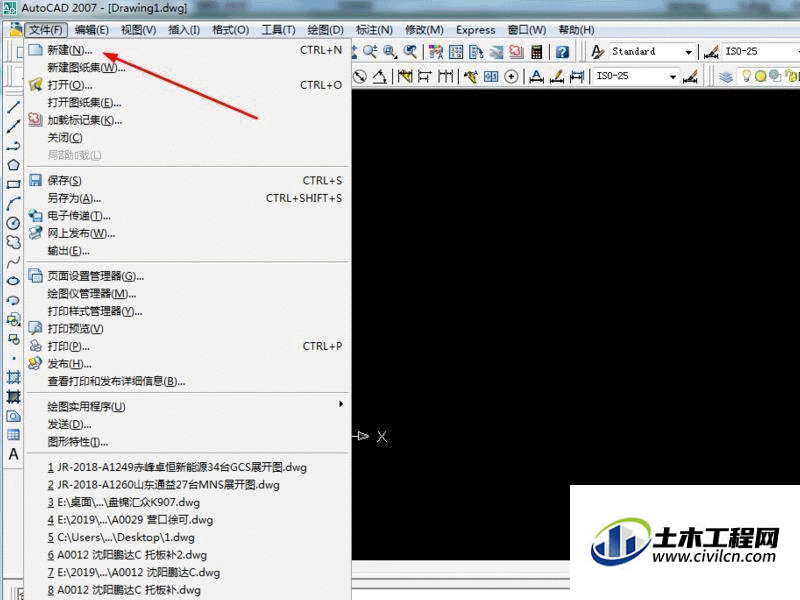Viewport: 800px width, 600px height.
Task: Select the Insert Block tool
Action: pyautogui.click(x=13, y=320)
